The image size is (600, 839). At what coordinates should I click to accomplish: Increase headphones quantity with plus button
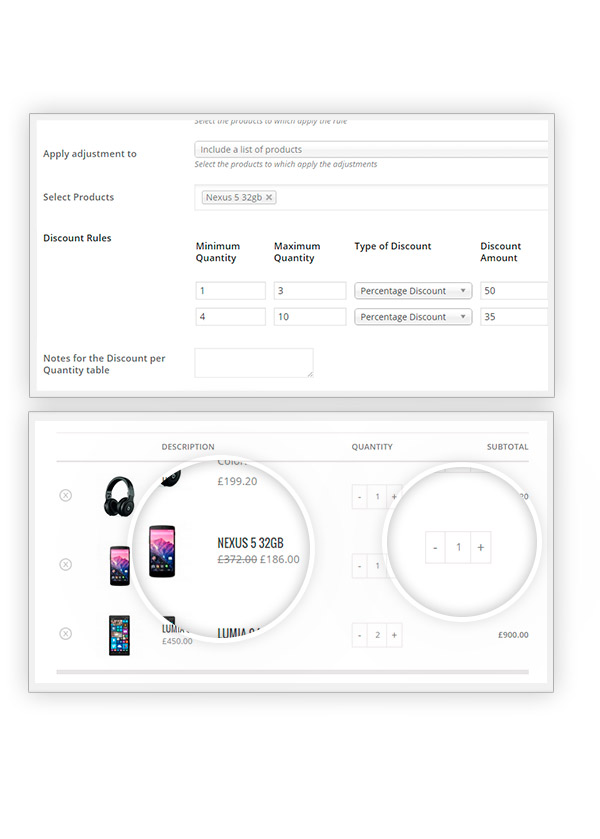pyautogui.click(x=394, y=497)
